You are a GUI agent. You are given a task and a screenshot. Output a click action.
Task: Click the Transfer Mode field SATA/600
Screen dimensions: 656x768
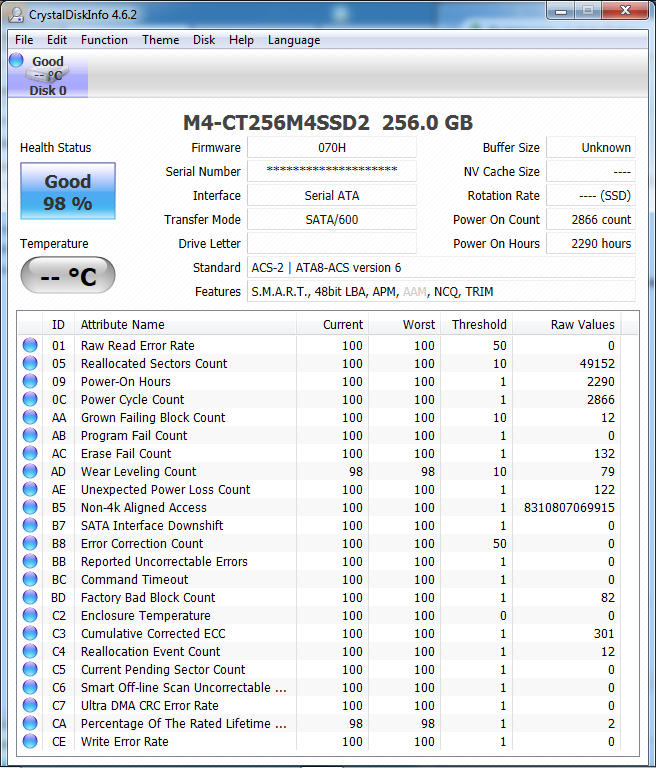click(332, 219)
